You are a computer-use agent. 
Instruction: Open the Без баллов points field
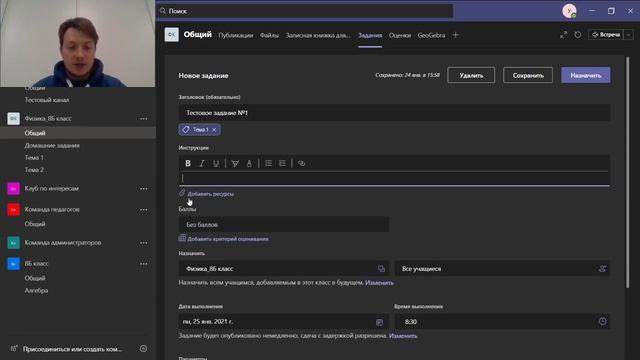click(284, 224)
